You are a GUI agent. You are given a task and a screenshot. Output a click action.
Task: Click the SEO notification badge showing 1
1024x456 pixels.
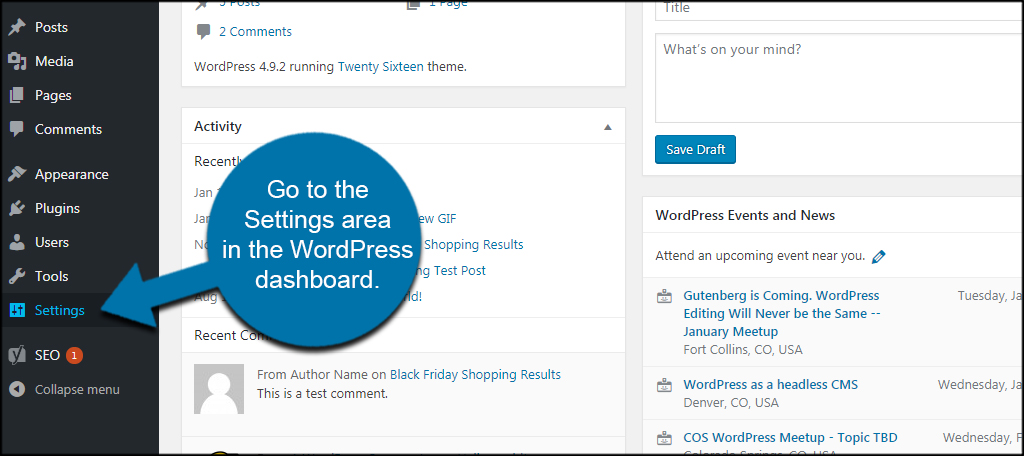[74, 355]
